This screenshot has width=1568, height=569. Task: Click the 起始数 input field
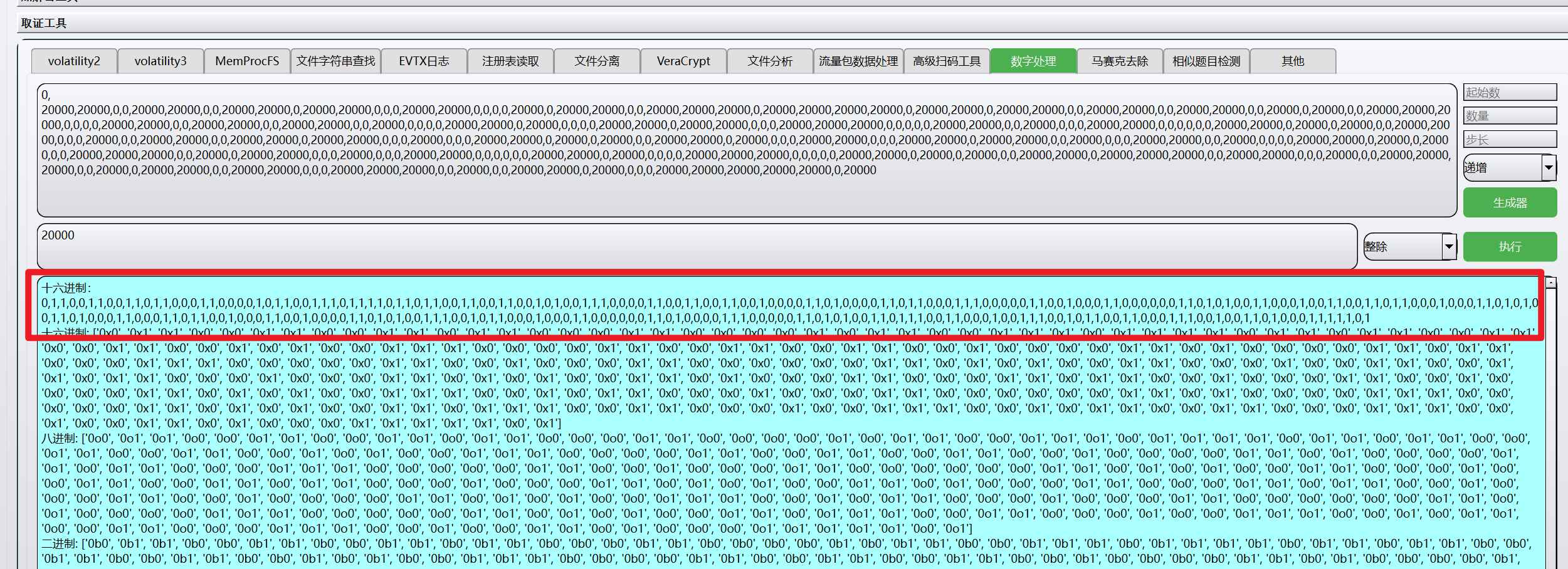click(1509, 91)
